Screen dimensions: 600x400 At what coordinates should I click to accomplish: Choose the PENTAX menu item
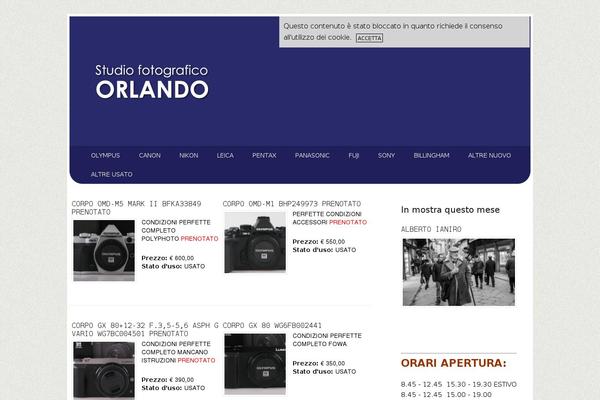[x=264, y=155]
